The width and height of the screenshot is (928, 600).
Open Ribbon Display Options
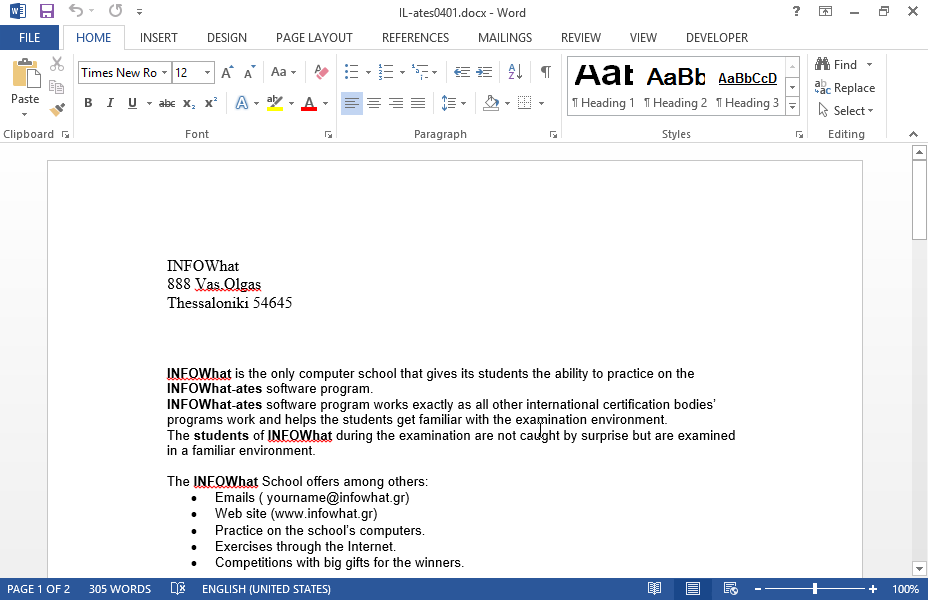point(826,11)
